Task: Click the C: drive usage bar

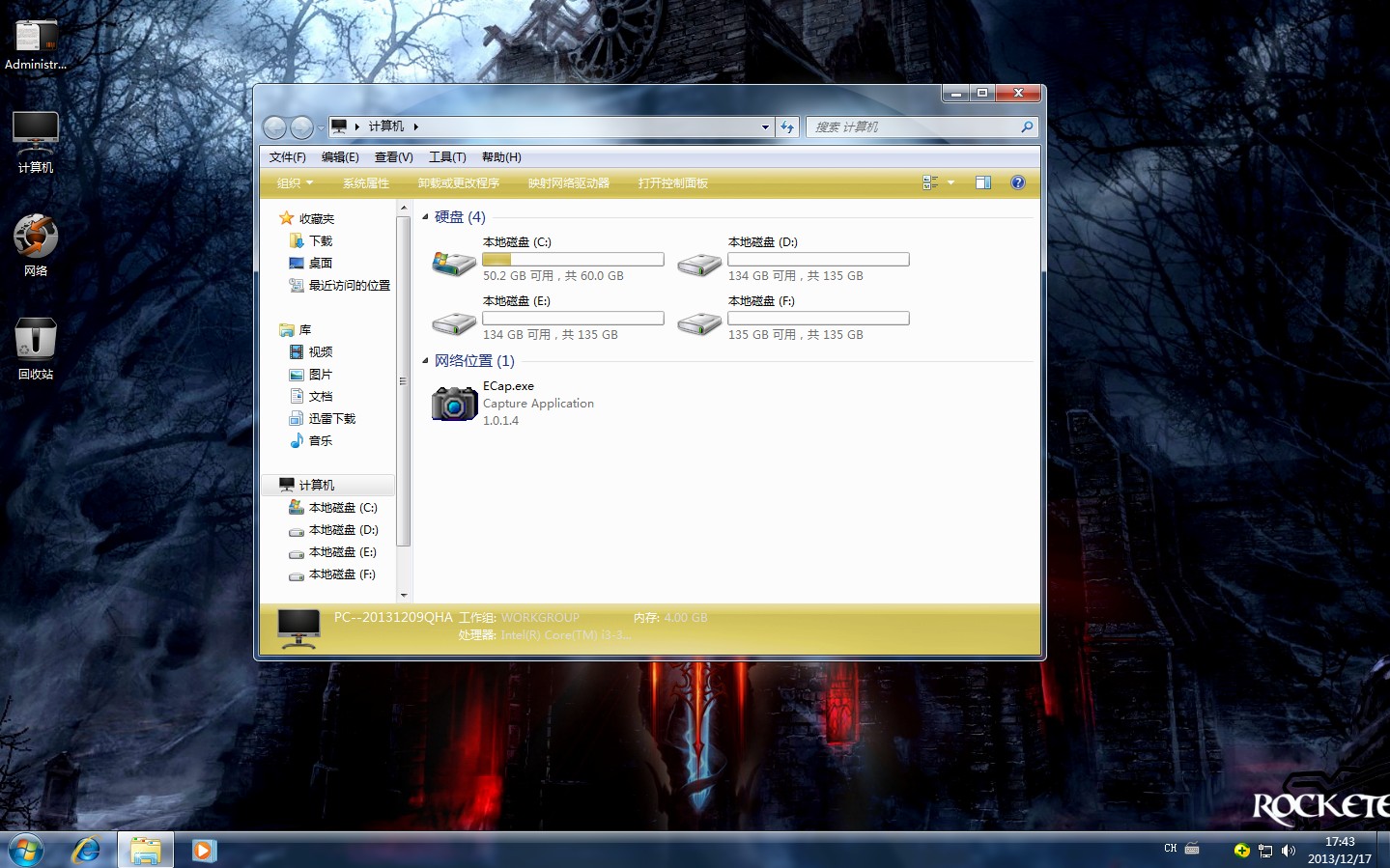Action: coord(573,259)
